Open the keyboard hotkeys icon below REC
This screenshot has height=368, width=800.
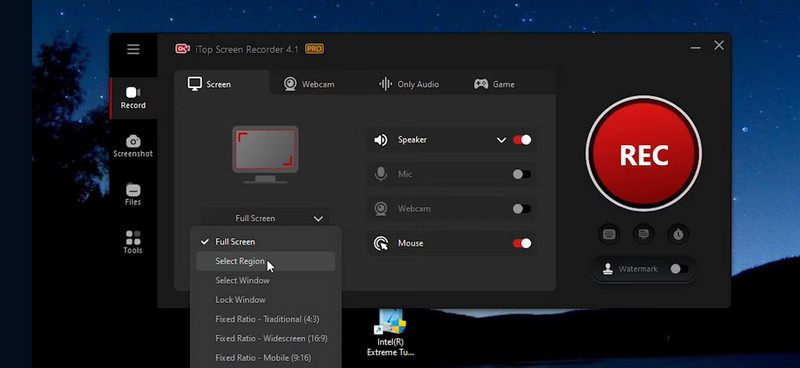[x=609, y=234]
